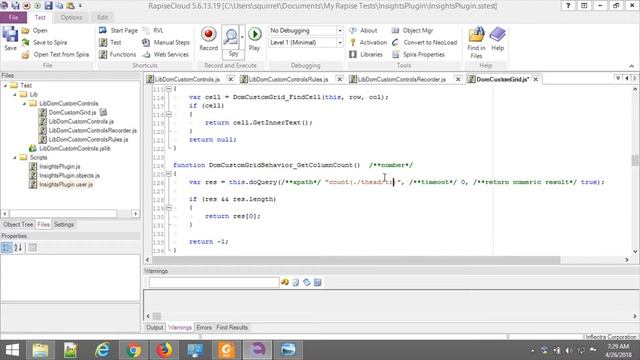
Task: Click the Warnings search input field
Action: (x=214, y=282)
